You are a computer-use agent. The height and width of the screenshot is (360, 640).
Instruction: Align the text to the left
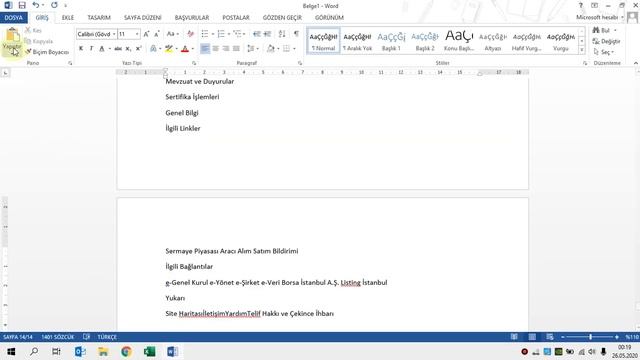point(205,49)
